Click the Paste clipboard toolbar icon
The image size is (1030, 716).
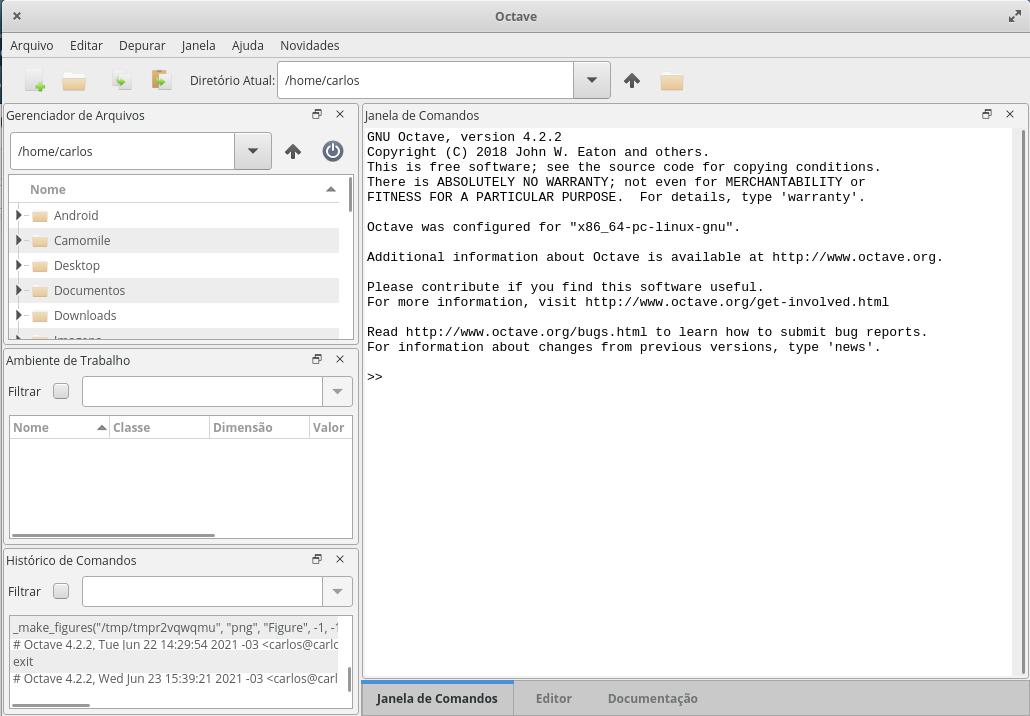tap(161, 80)
